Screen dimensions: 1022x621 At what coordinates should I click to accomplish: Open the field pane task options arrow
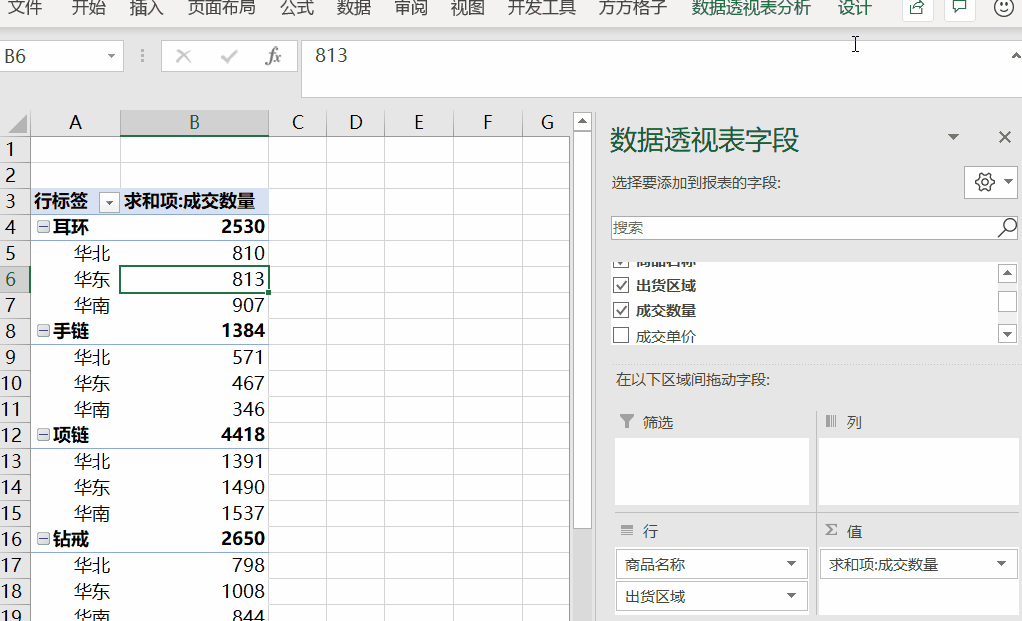953,137
